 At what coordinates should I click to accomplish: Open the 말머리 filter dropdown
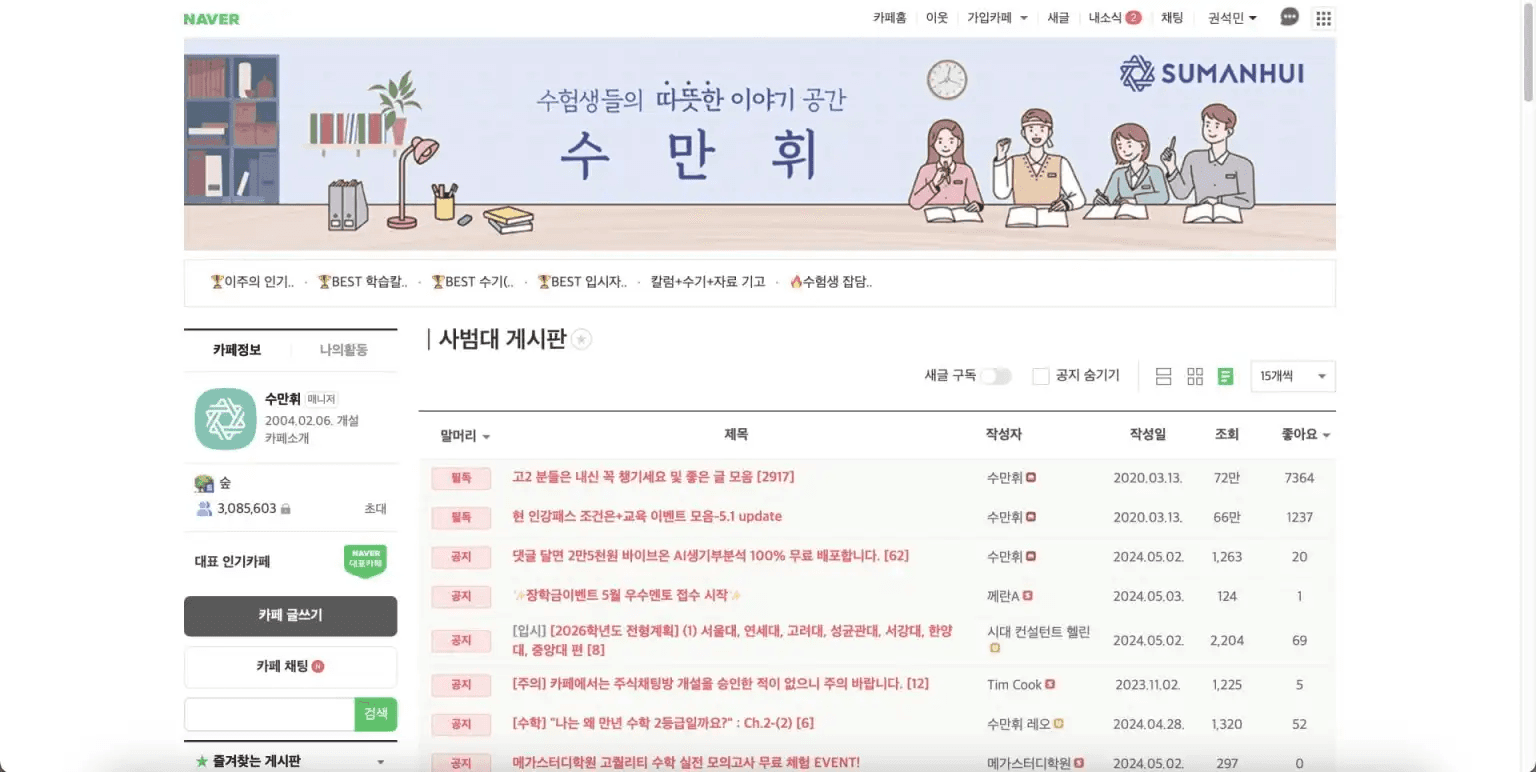pyautogui.click(x=465, y=436)
